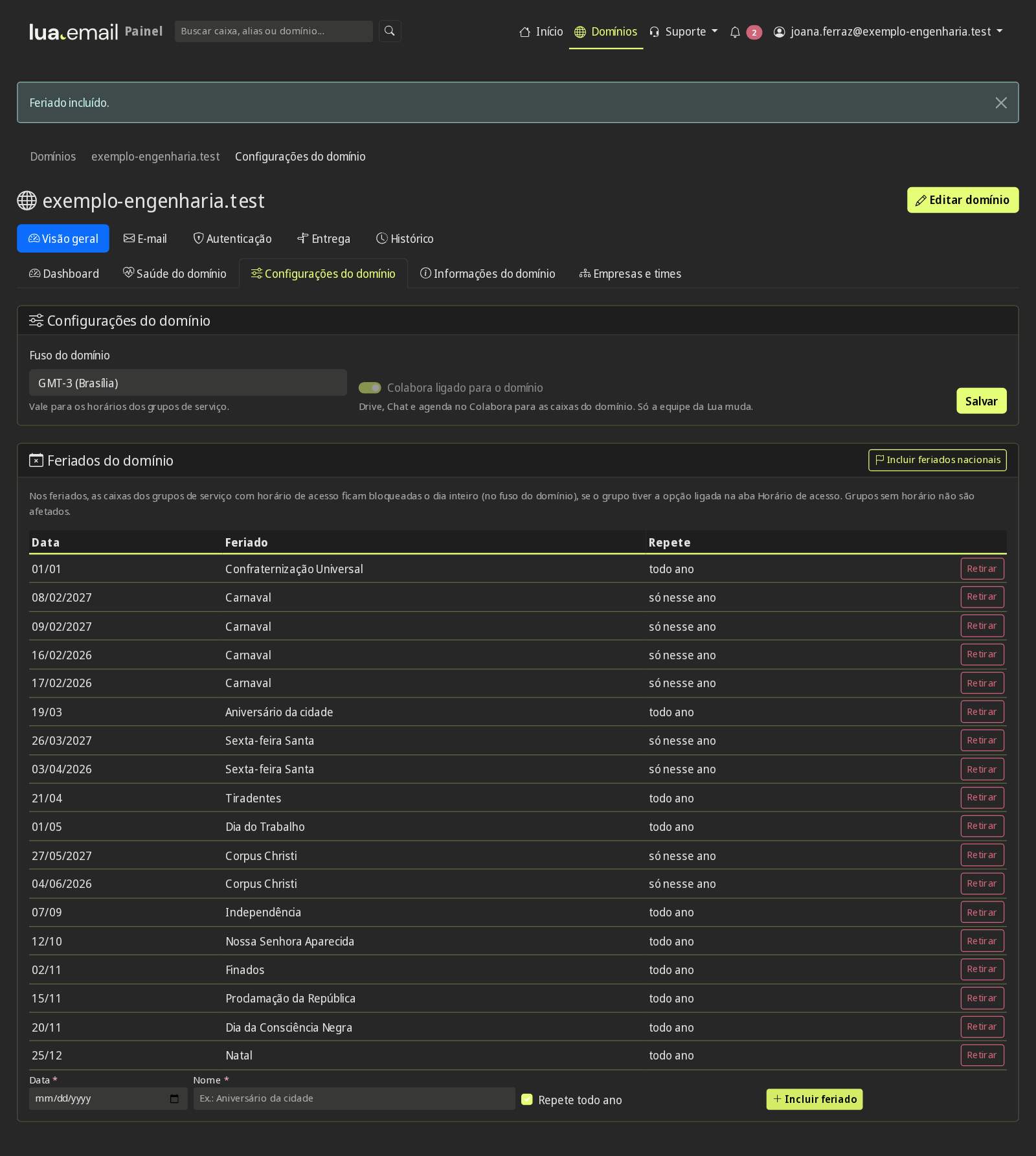1036x1156 pixels.
Task: Open the joana.ferraz account dropdown
Action: coord(888,32)
